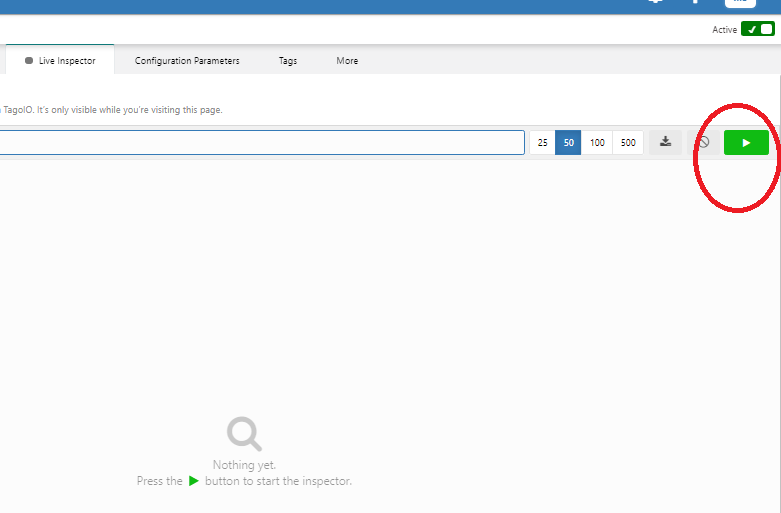Clear the inspector log with the ban icon
781x513 pixels.
(x=703, y=142)
